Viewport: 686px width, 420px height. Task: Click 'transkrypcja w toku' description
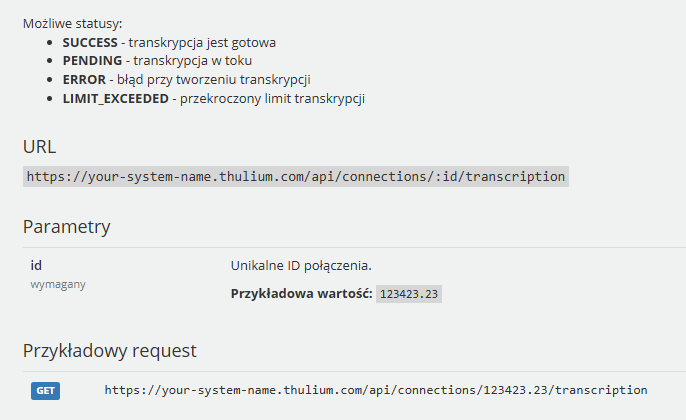[x=192, y=61]
